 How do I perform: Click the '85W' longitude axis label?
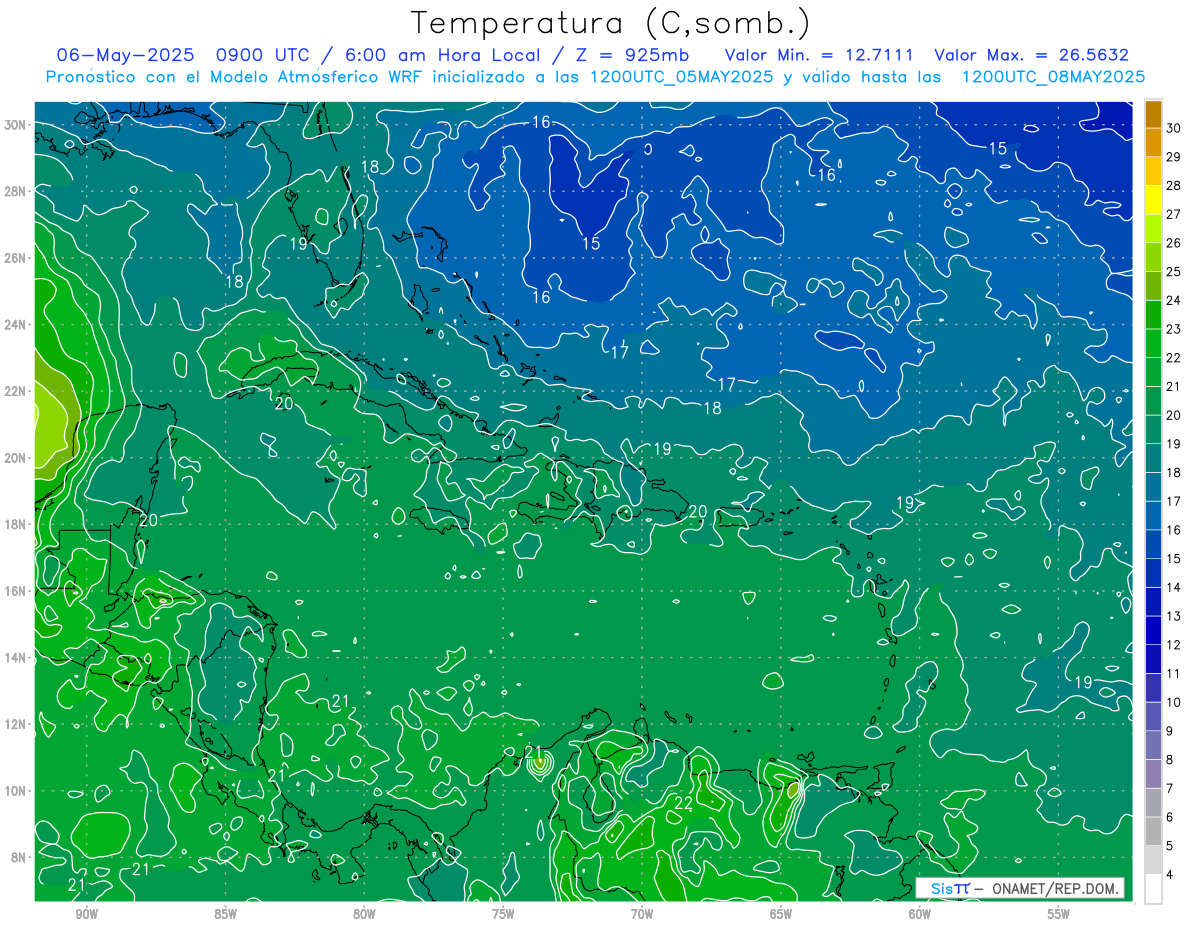pos(225,914)
